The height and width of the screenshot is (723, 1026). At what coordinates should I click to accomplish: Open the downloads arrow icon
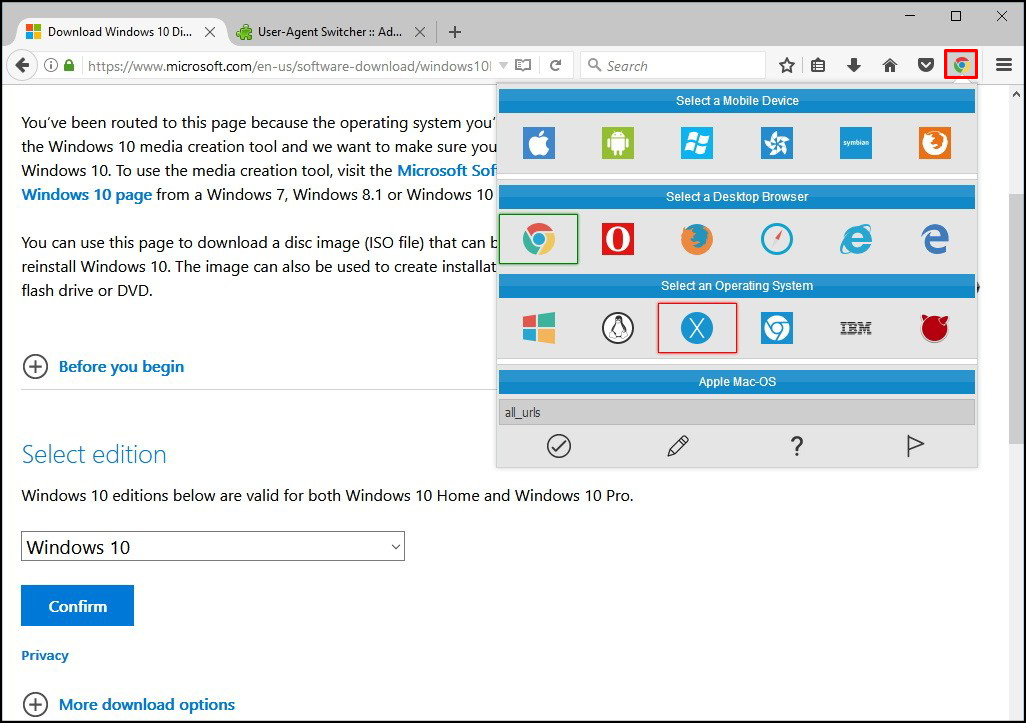click(853, 65)
